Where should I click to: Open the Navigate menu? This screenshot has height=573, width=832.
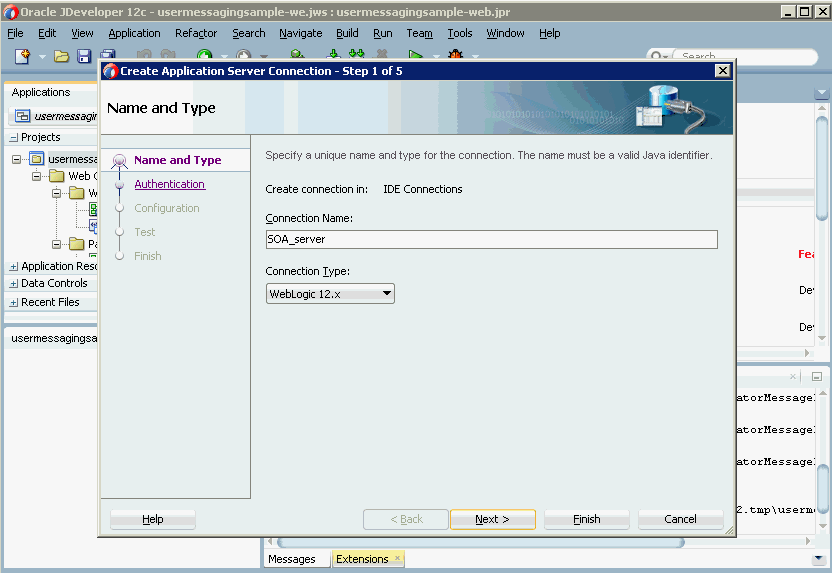[300, 33]
